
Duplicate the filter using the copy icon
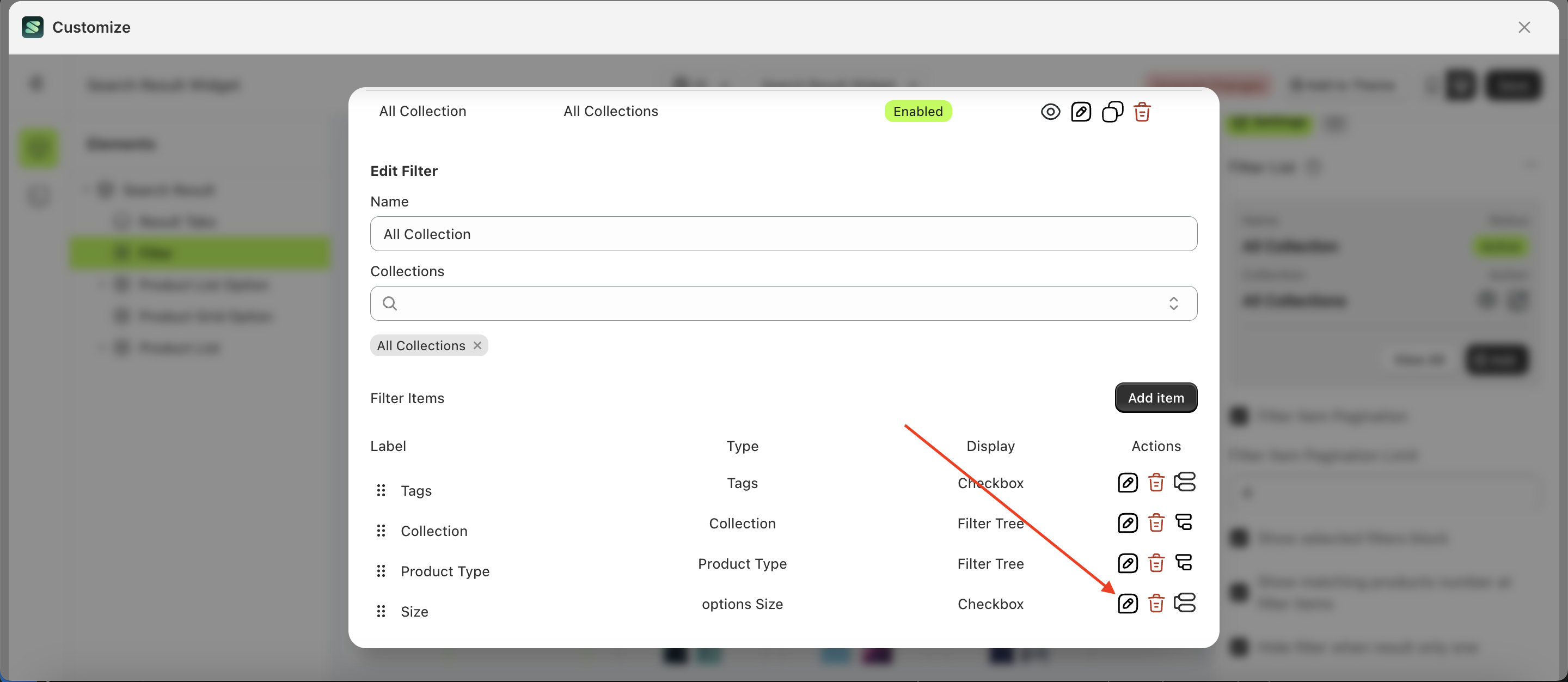[1112, 112]
